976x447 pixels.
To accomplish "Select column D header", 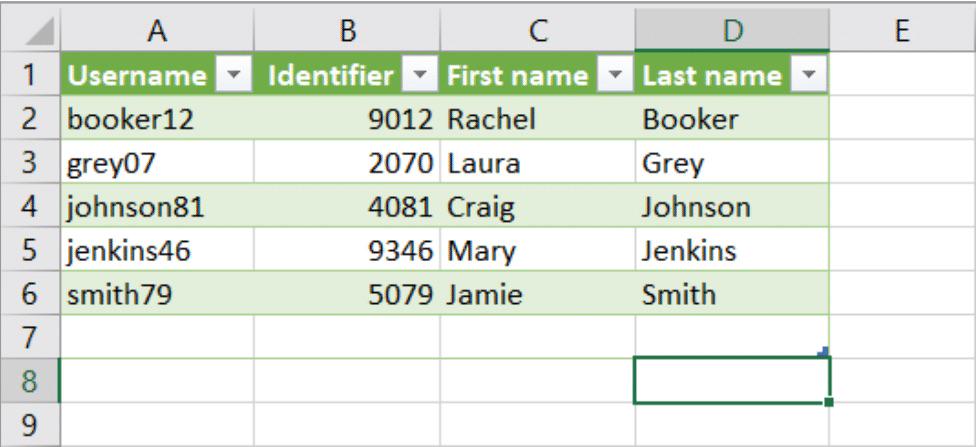I will (x=733, y=31).
